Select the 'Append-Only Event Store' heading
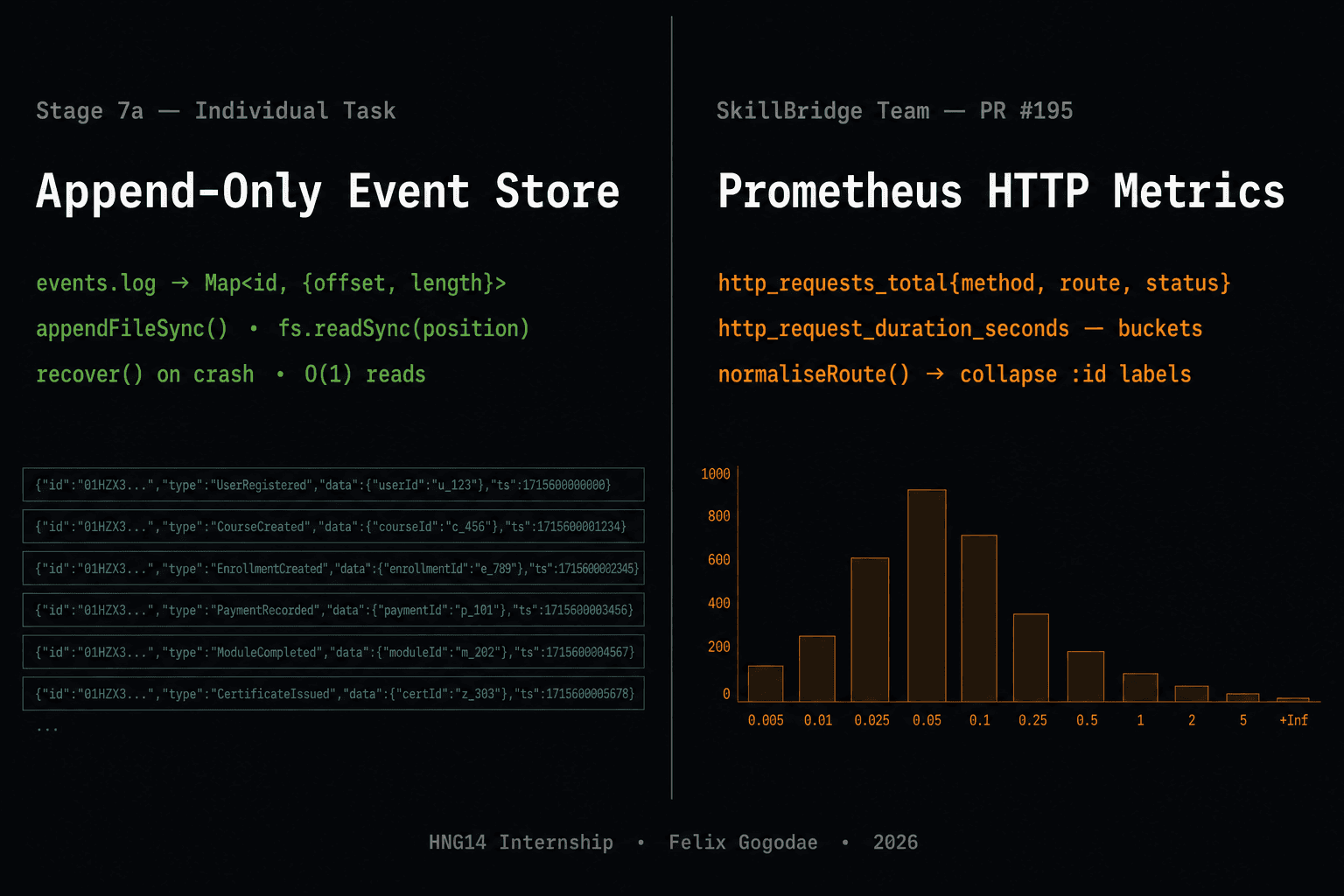Screen dimensions: 1344x896 click(x=327, y=192)
